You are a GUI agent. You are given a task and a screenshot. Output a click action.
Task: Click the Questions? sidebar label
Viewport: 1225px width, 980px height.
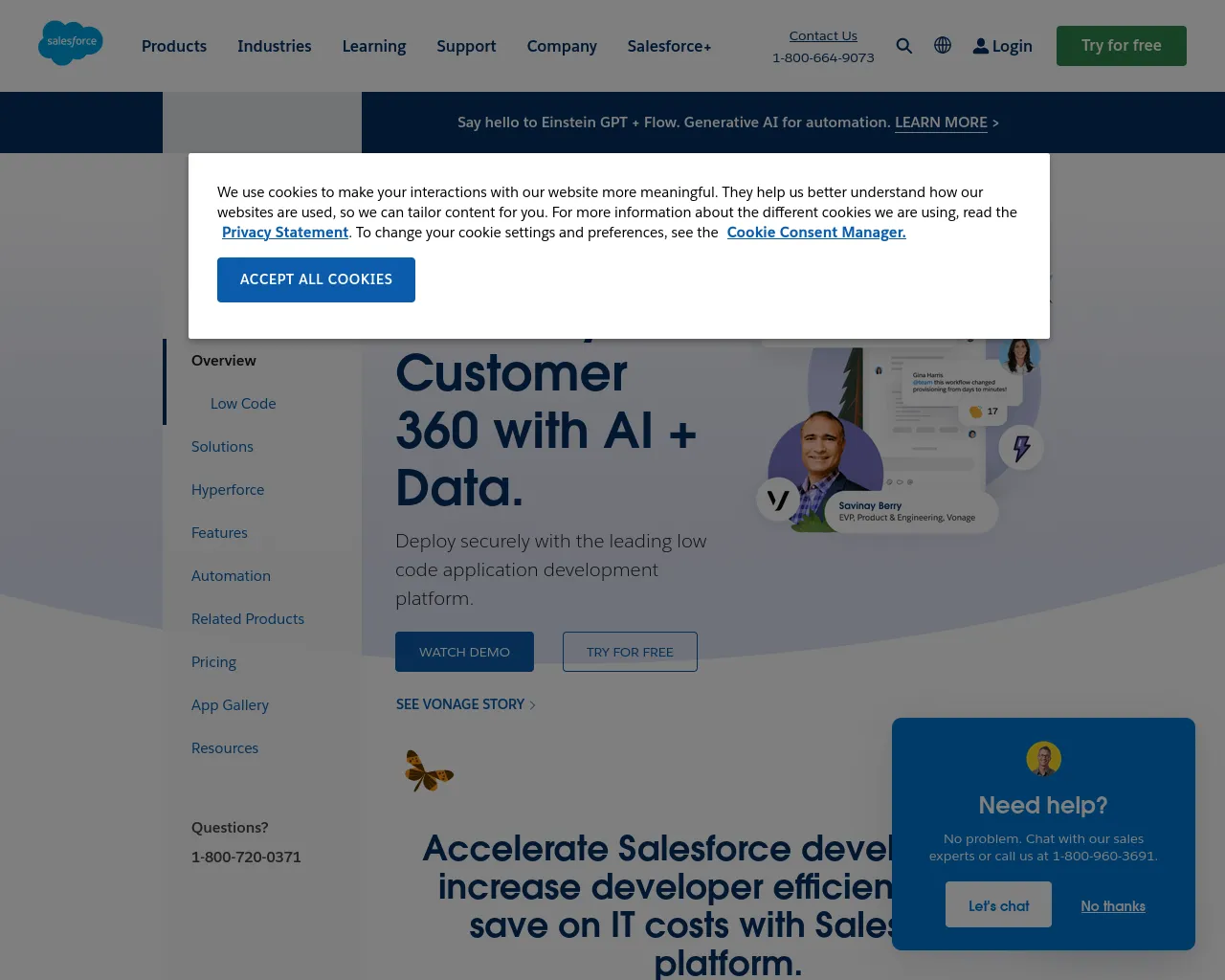(230, 828)
